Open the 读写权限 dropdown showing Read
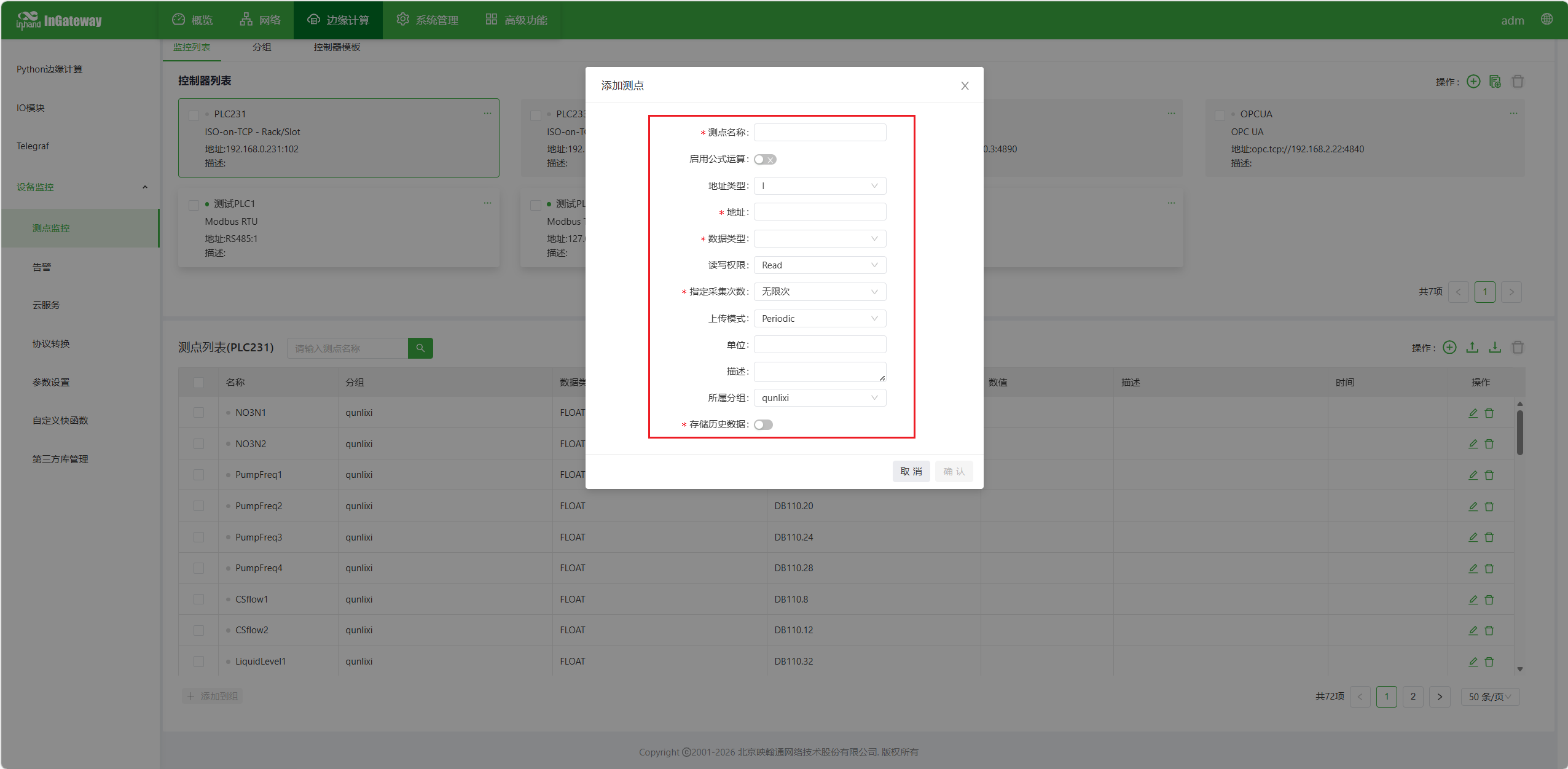Screen dimensions: 1568x769 click(x=820, y=265)
